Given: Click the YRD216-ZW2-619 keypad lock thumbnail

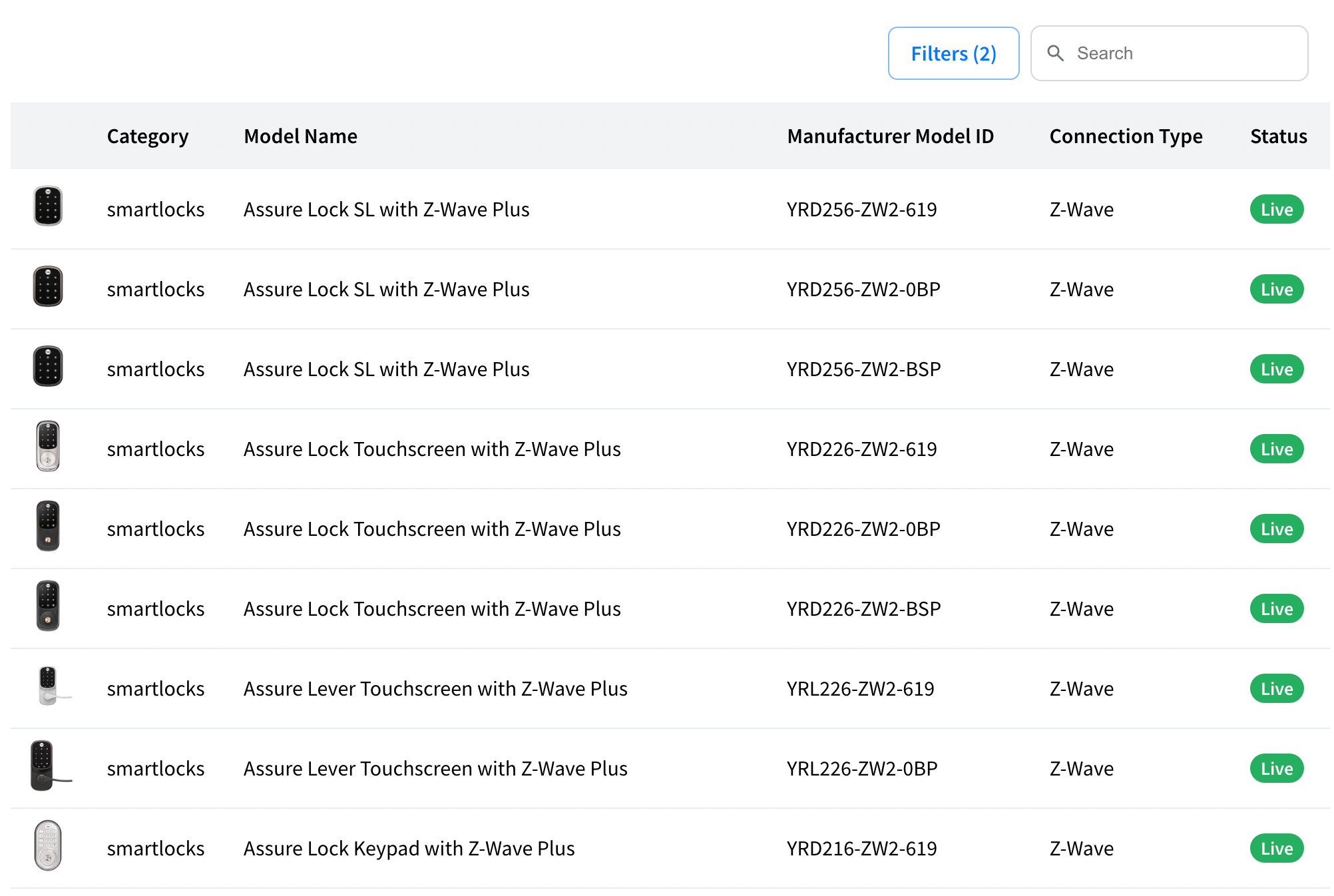Looking at the screenshot, I should click(48, 845).
